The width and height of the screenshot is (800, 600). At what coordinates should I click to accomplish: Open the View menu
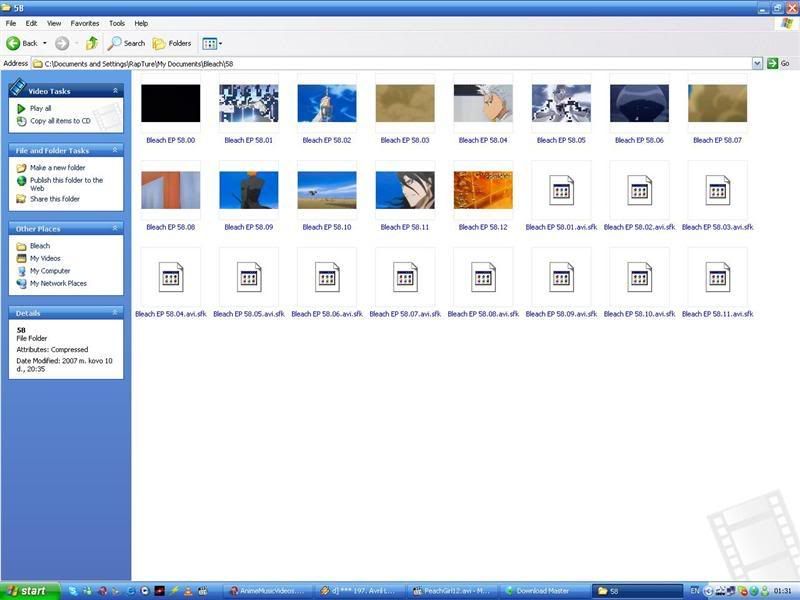tap(54, 23)
